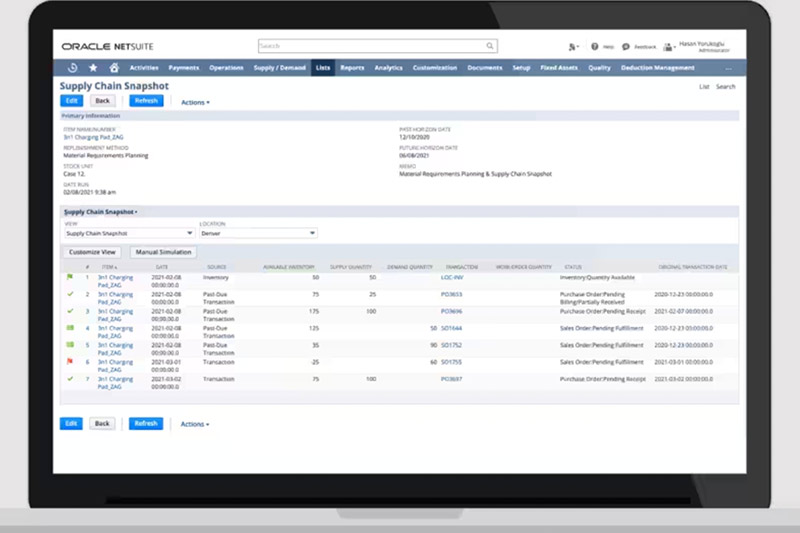Open the PO3655 transaction link

452,295
